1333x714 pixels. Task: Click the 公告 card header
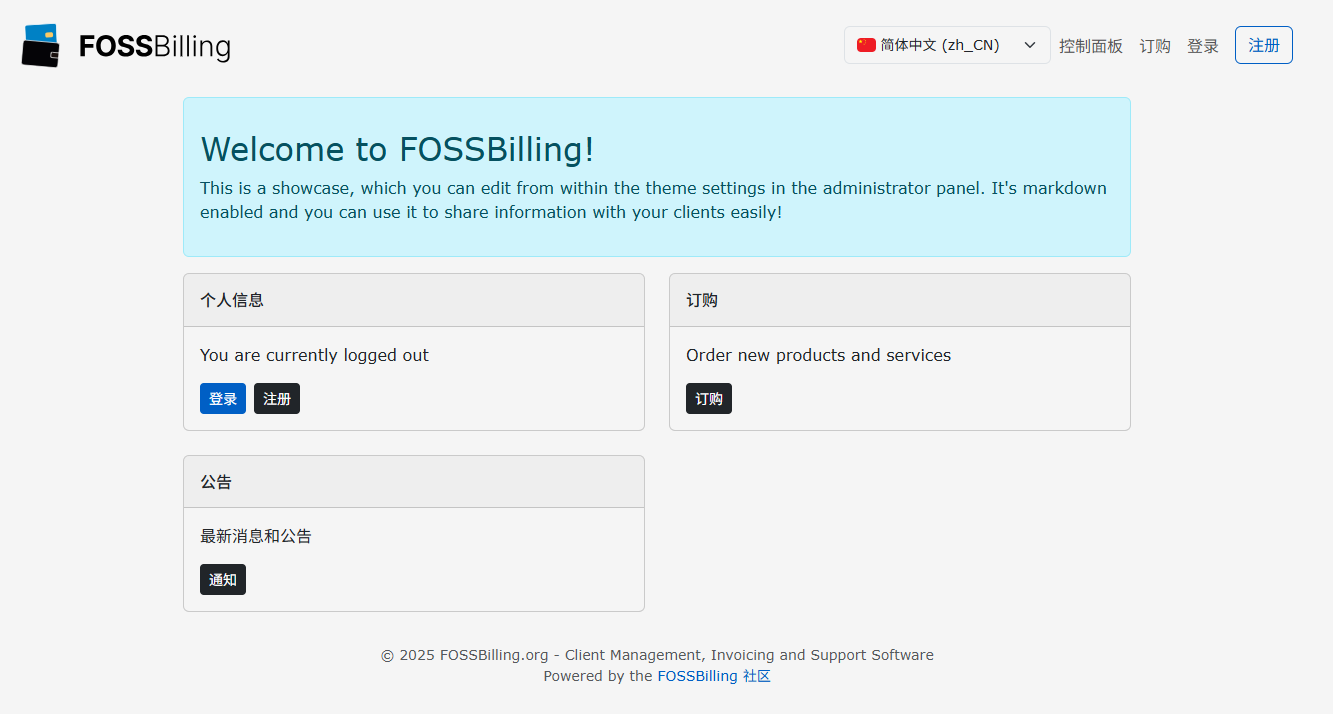click(x=414, y=482)
